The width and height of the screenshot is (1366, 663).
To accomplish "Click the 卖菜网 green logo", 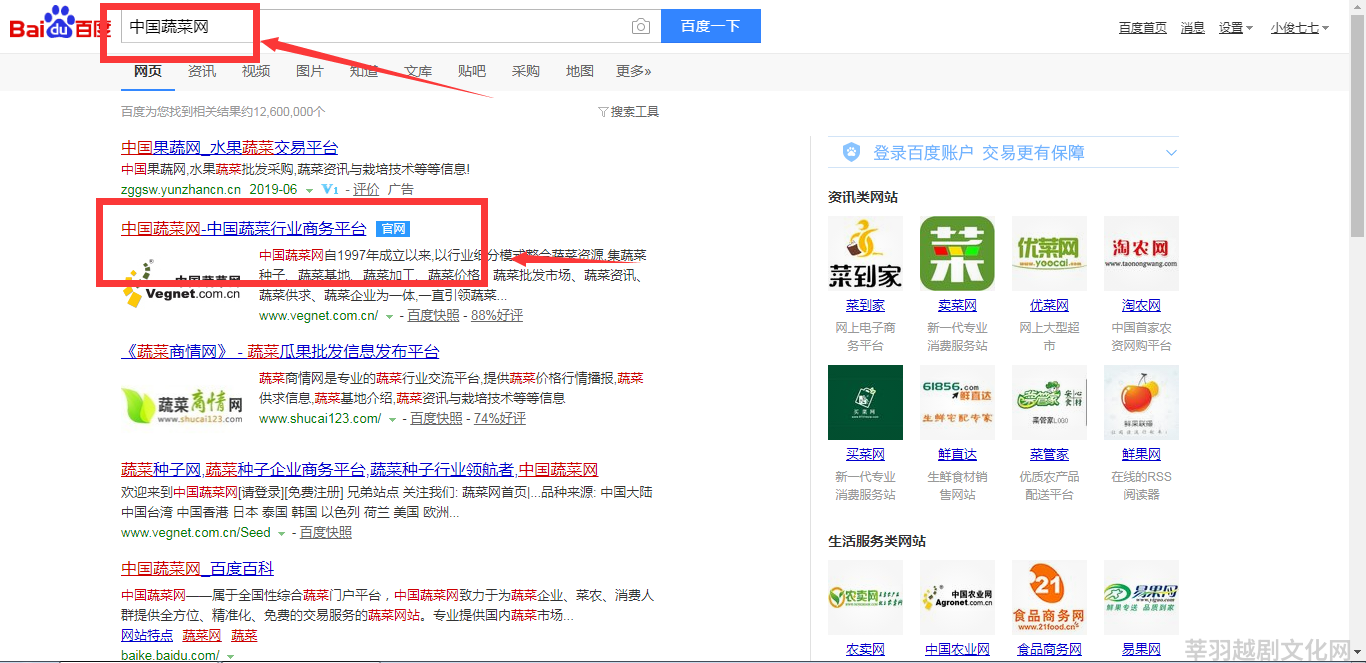I will 957,253.
